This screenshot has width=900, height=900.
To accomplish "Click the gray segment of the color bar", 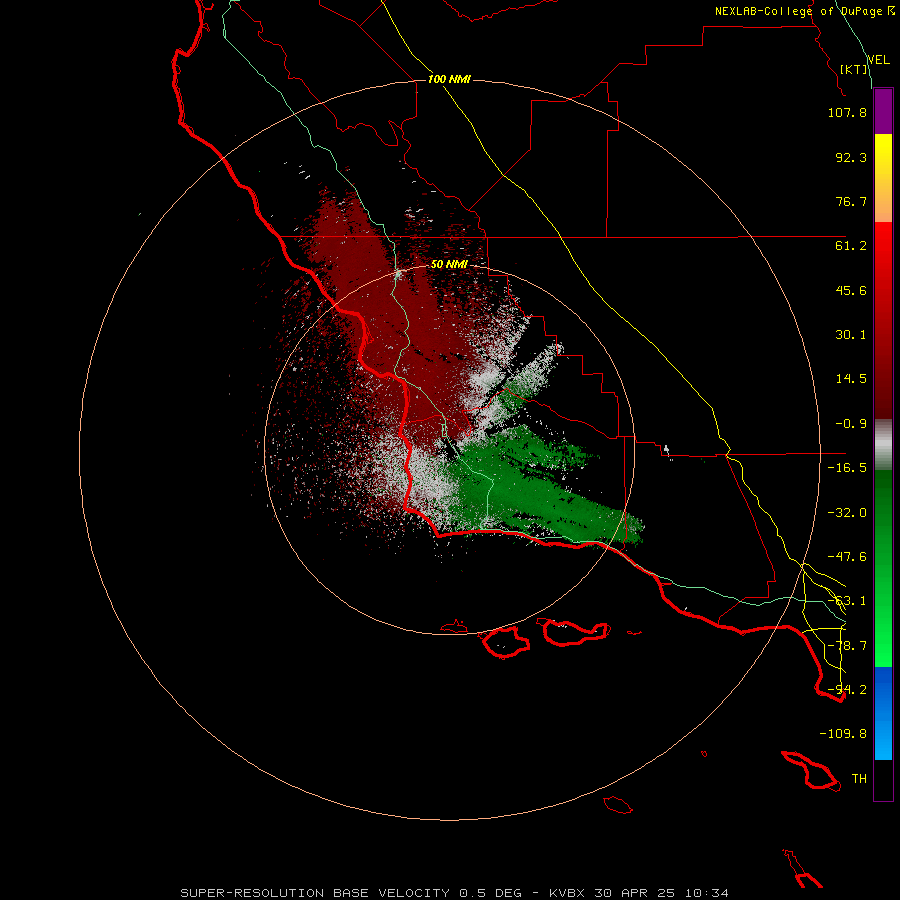I will click(x=883, y=445).
